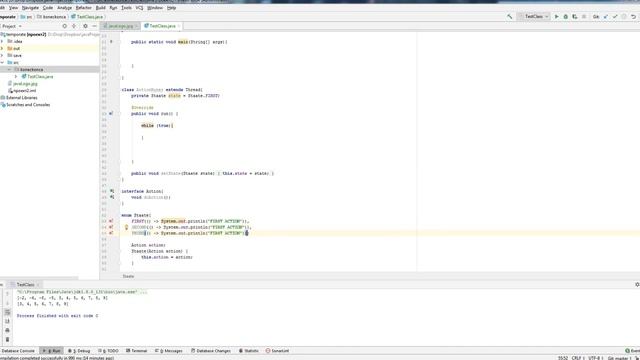Open the TestClass run configuration dropdown
The image size is (640, 360).
point(534,17)
